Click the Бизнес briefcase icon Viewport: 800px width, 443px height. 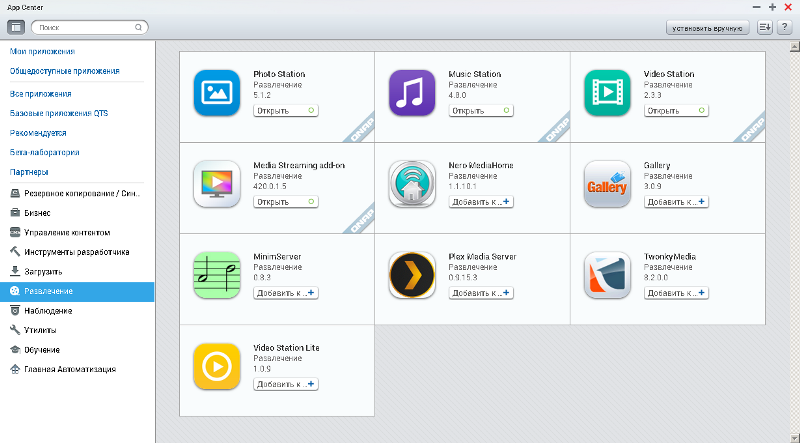click(x=15, y=213)
